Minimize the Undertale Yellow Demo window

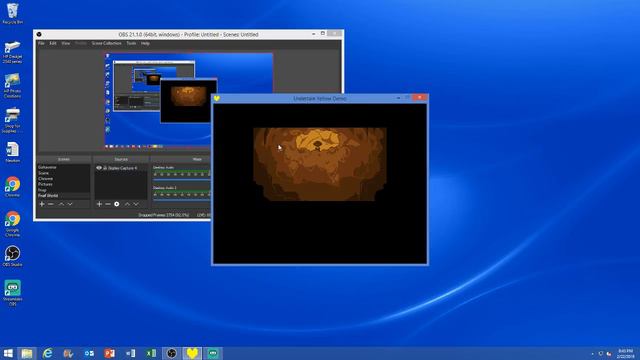pos(398,98)
